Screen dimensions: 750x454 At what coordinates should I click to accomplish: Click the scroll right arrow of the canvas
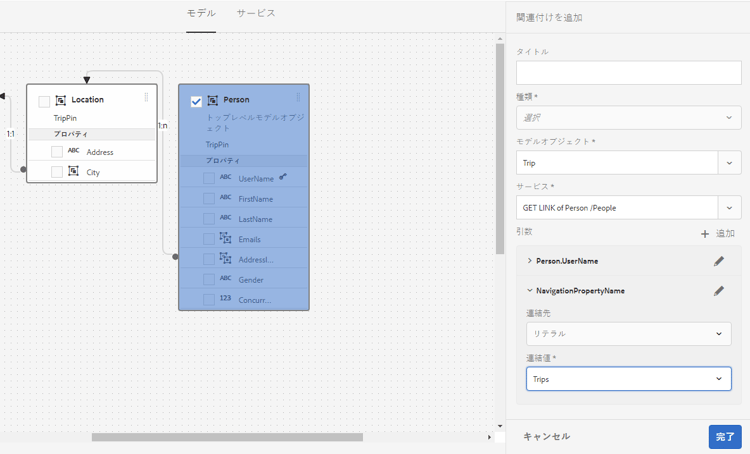(x=489, y=437)
